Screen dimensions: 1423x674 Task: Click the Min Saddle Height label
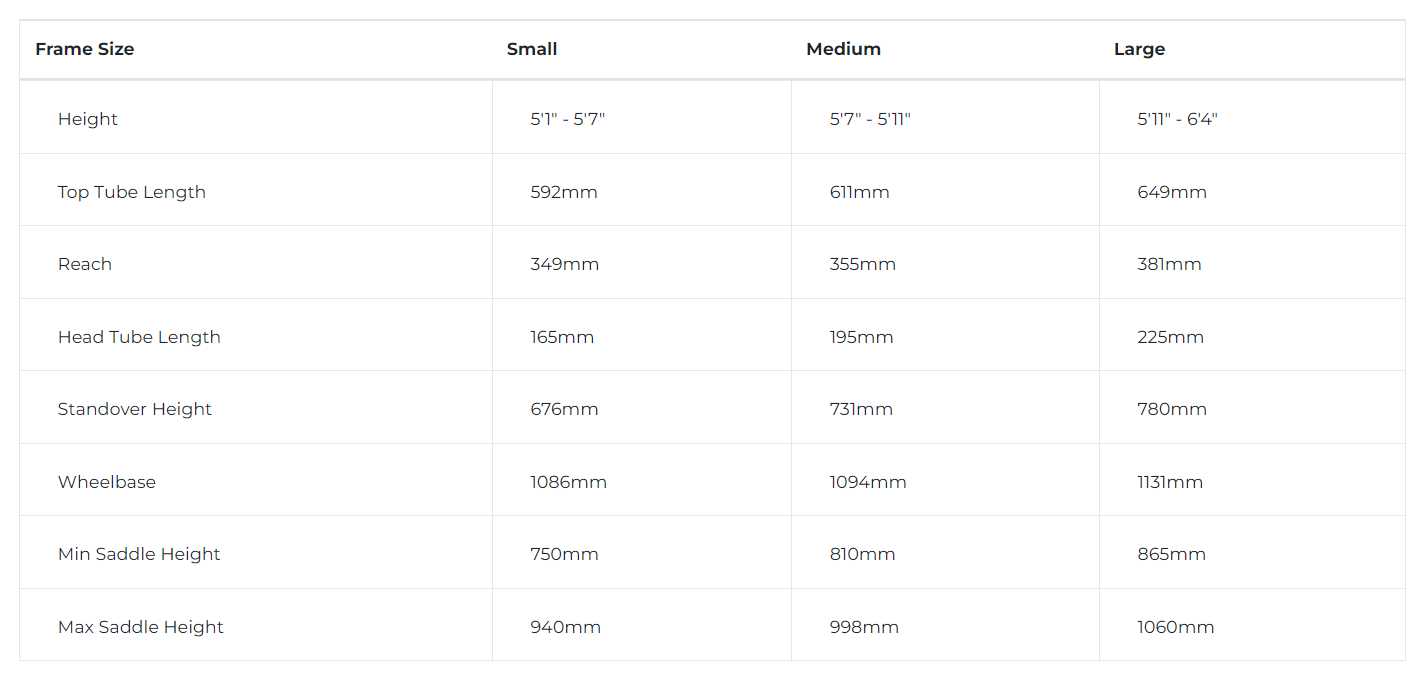pos(139,554)
